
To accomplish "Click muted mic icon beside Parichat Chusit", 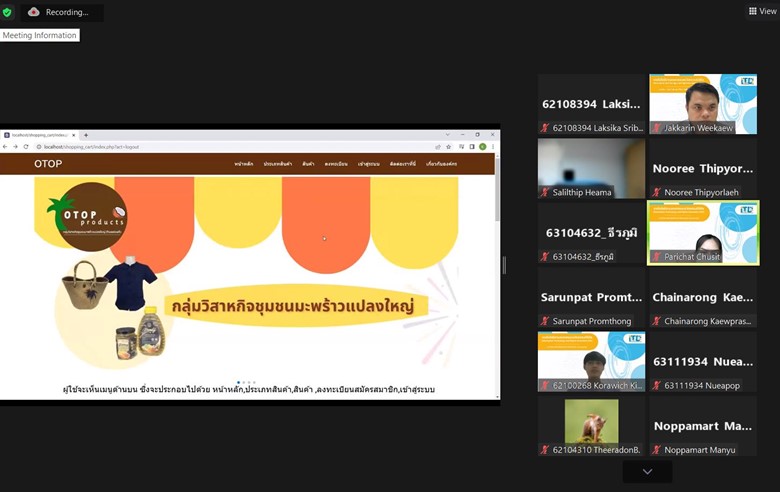I will click(657, 257).
